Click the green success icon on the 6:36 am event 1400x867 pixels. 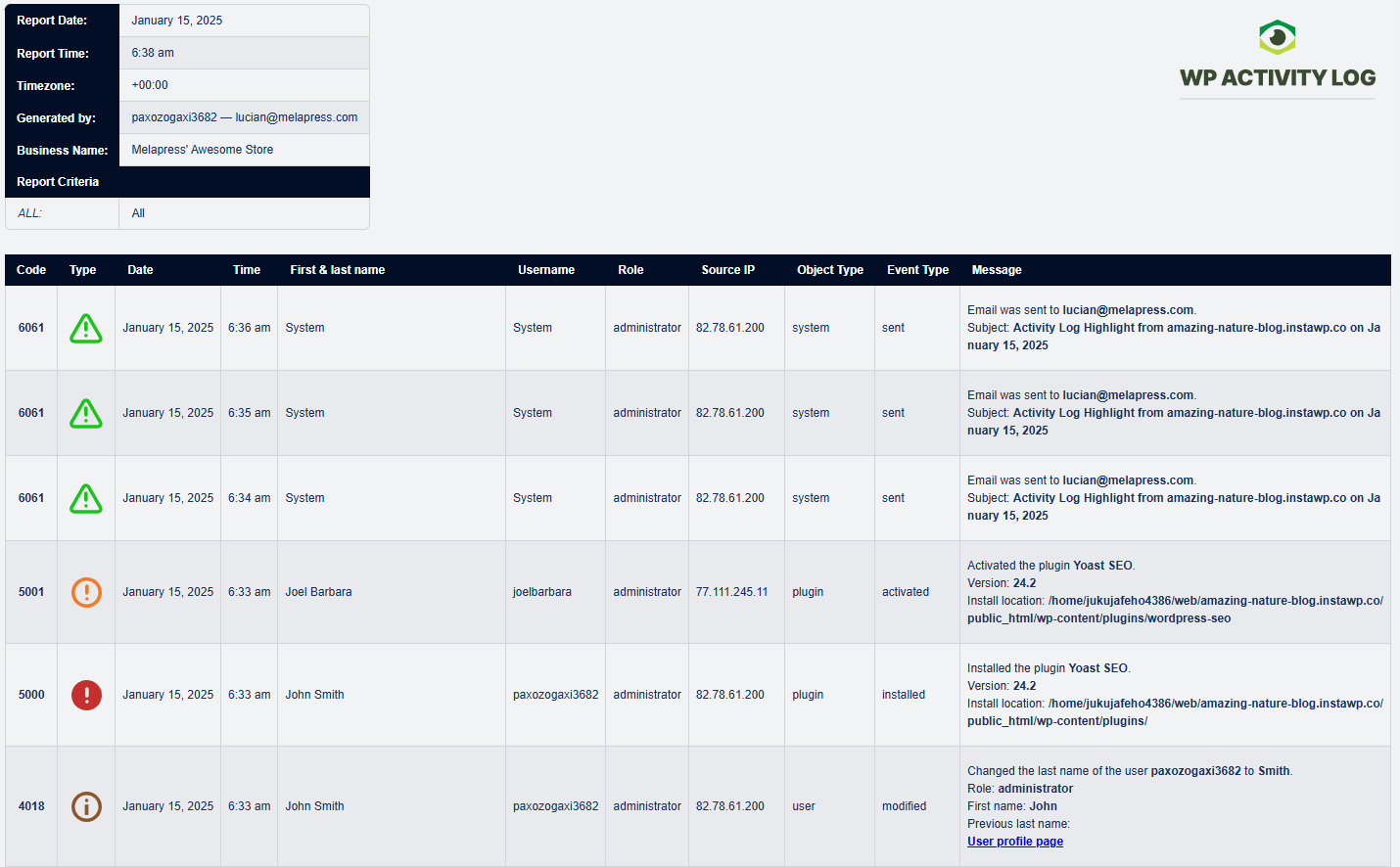[86, 328]
